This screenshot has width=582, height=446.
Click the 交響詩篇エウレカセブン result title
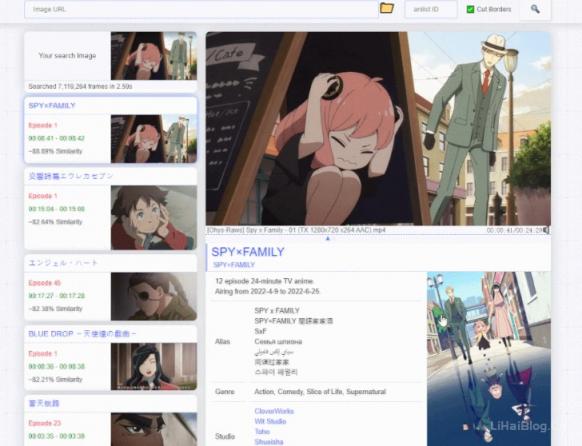pos(71,176)
